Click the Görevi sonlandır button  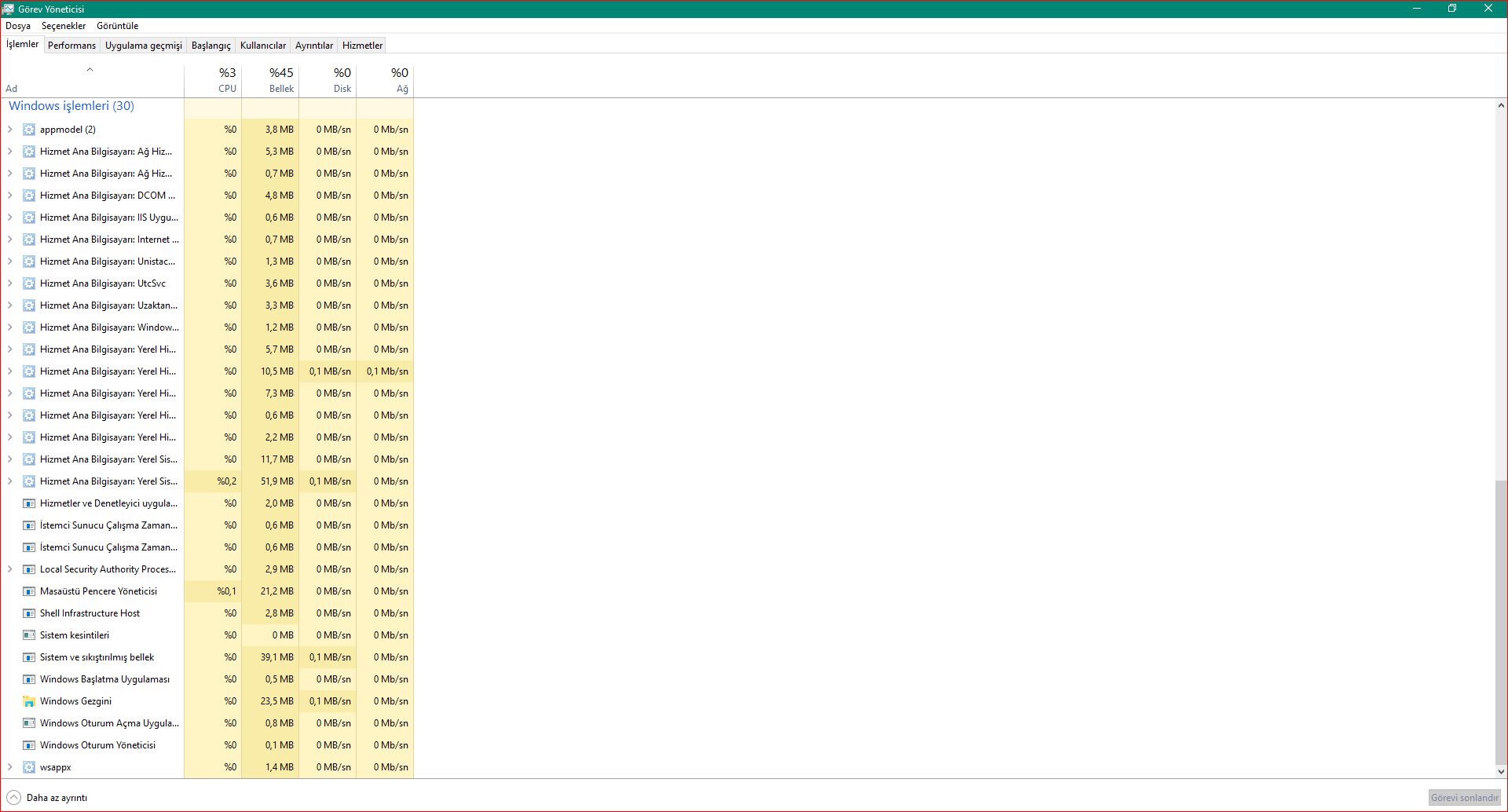pos(1465,798)
